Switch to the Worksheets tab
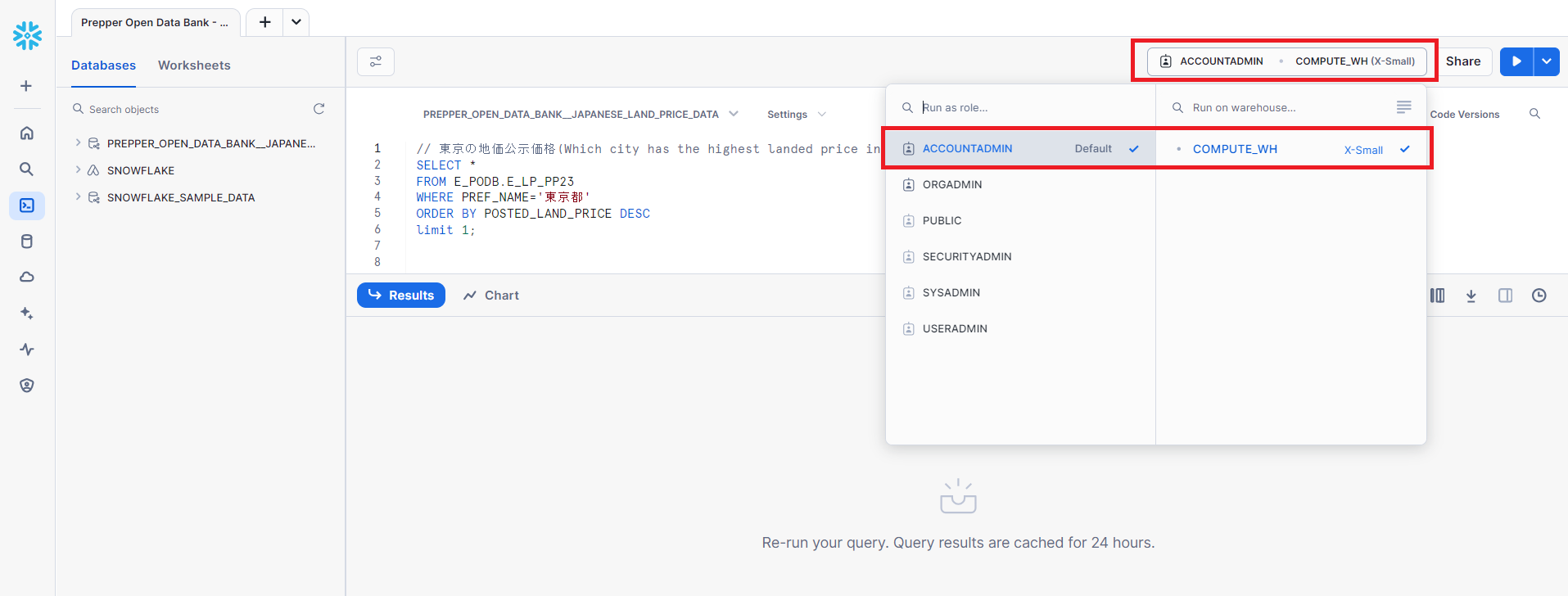Image resolution: width=1568 pixels, height=596 pixels. pos(194,65)
